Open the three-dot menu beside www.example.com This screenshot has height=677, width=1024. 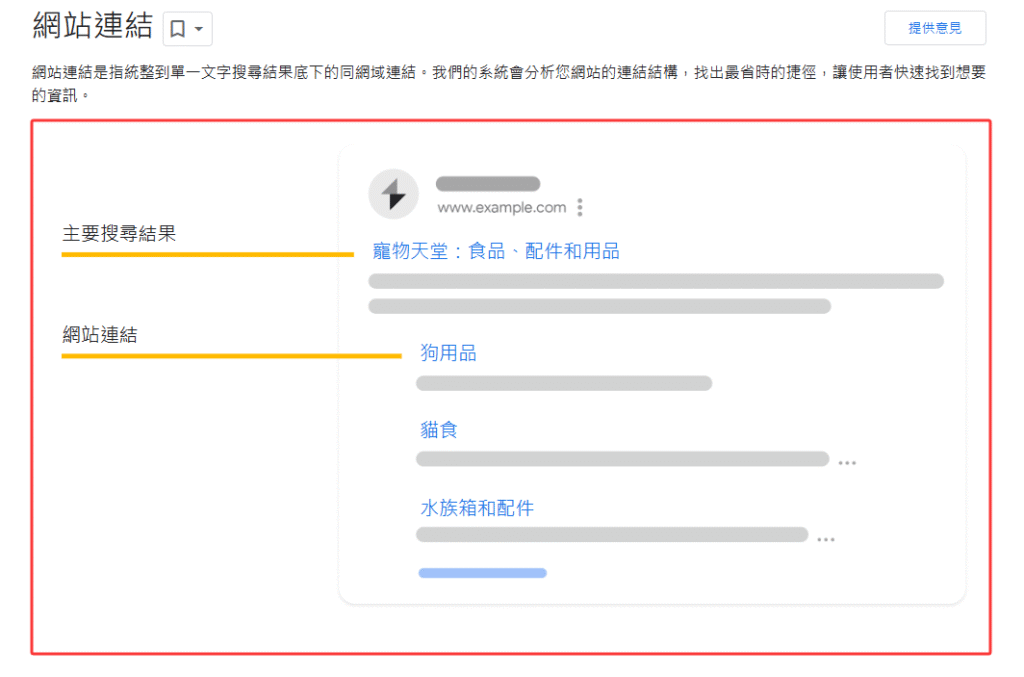click(x=580, y=207)
